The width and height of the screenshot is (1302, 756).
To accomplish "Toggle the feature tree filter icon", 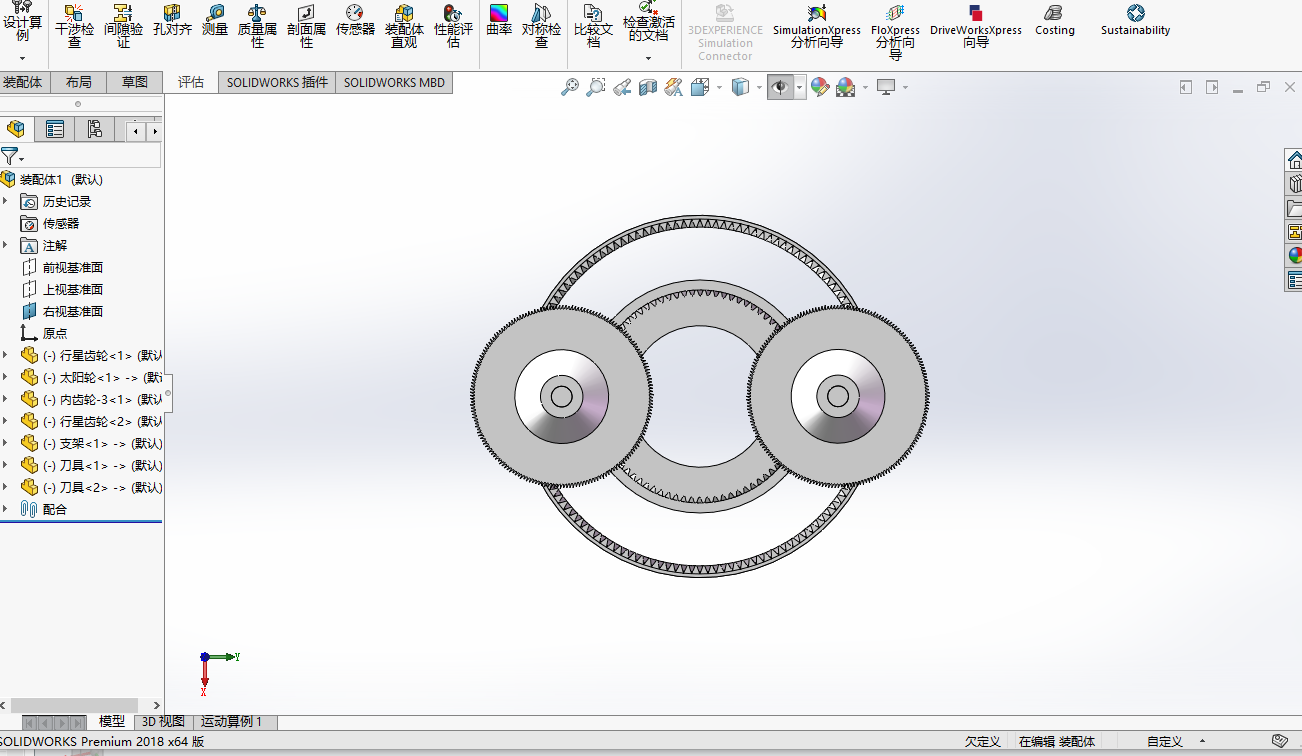I will (9, 156).
